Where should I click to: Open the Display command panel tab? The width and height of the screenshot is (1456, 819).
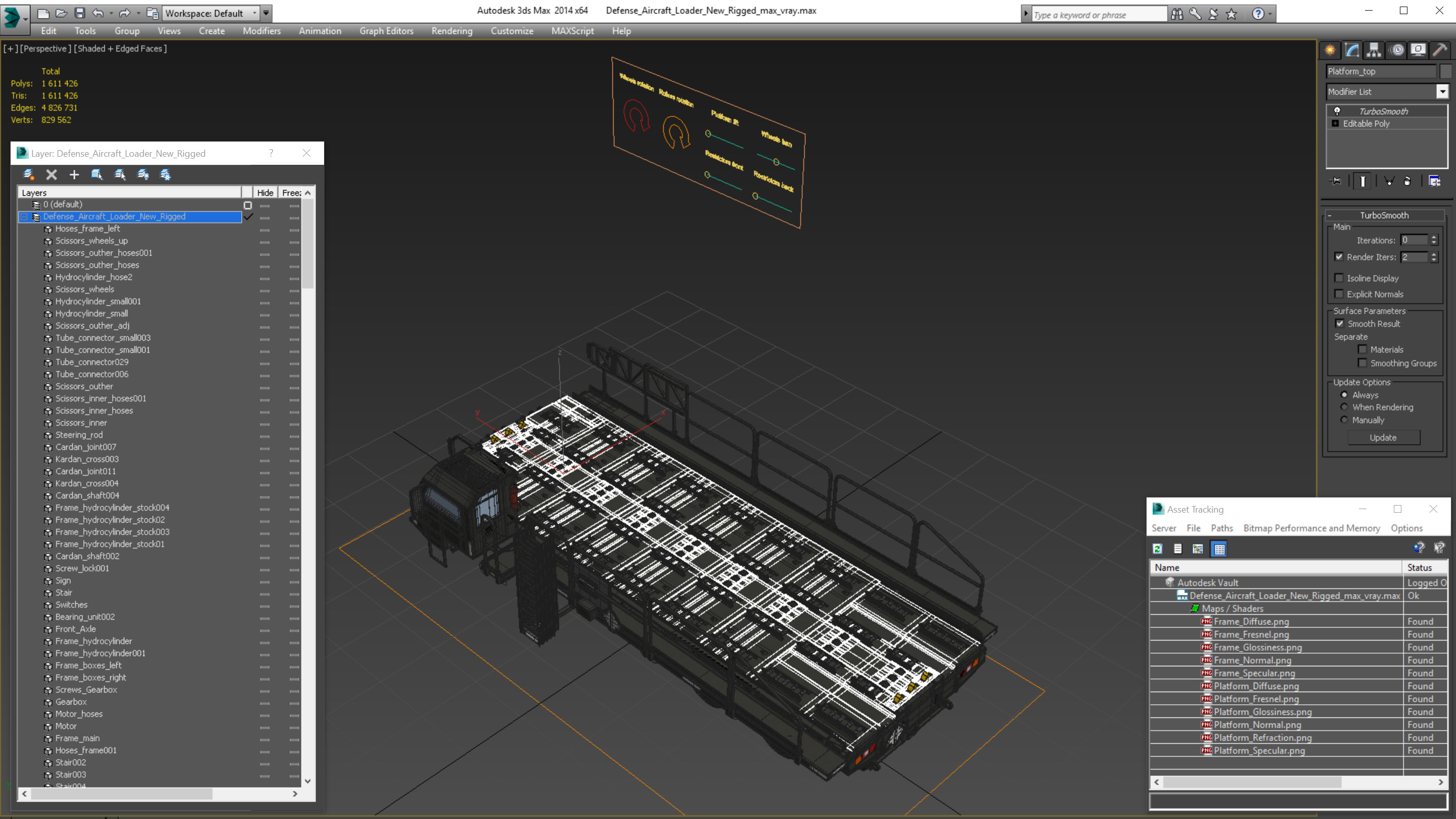1419,50
